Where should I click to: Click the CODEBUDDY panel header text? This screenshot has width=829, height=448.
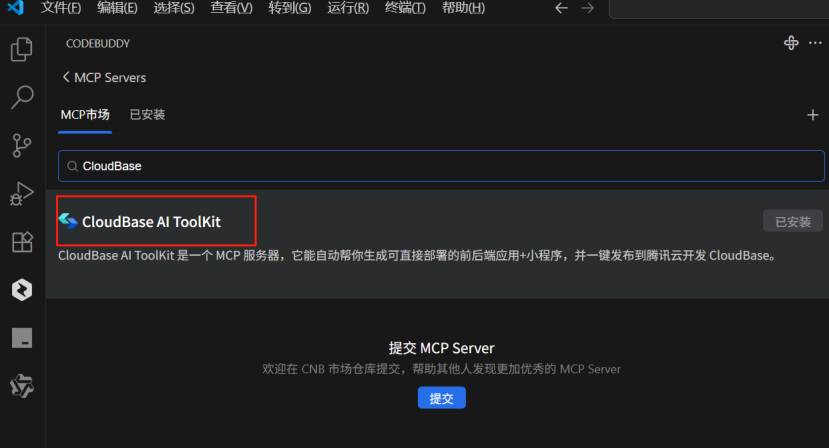point(98,44)
